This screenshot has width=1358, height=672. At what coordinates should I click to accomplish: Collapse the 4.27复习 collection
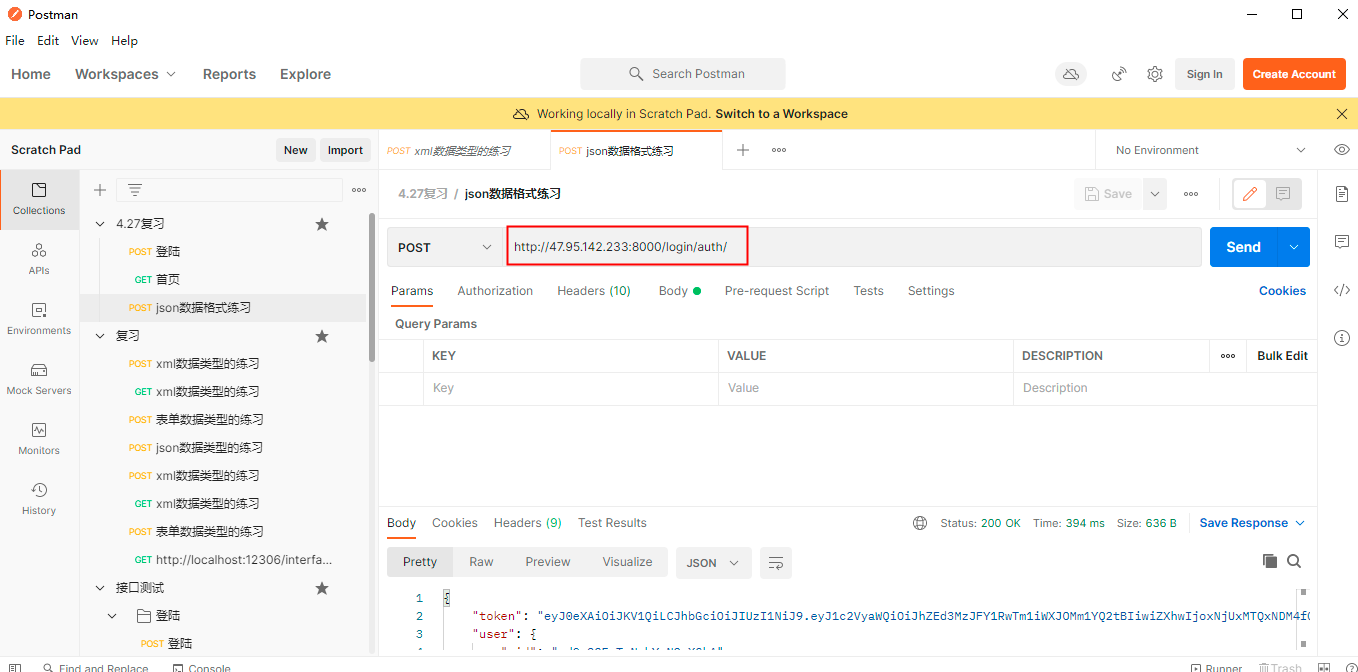pos(100,224)
